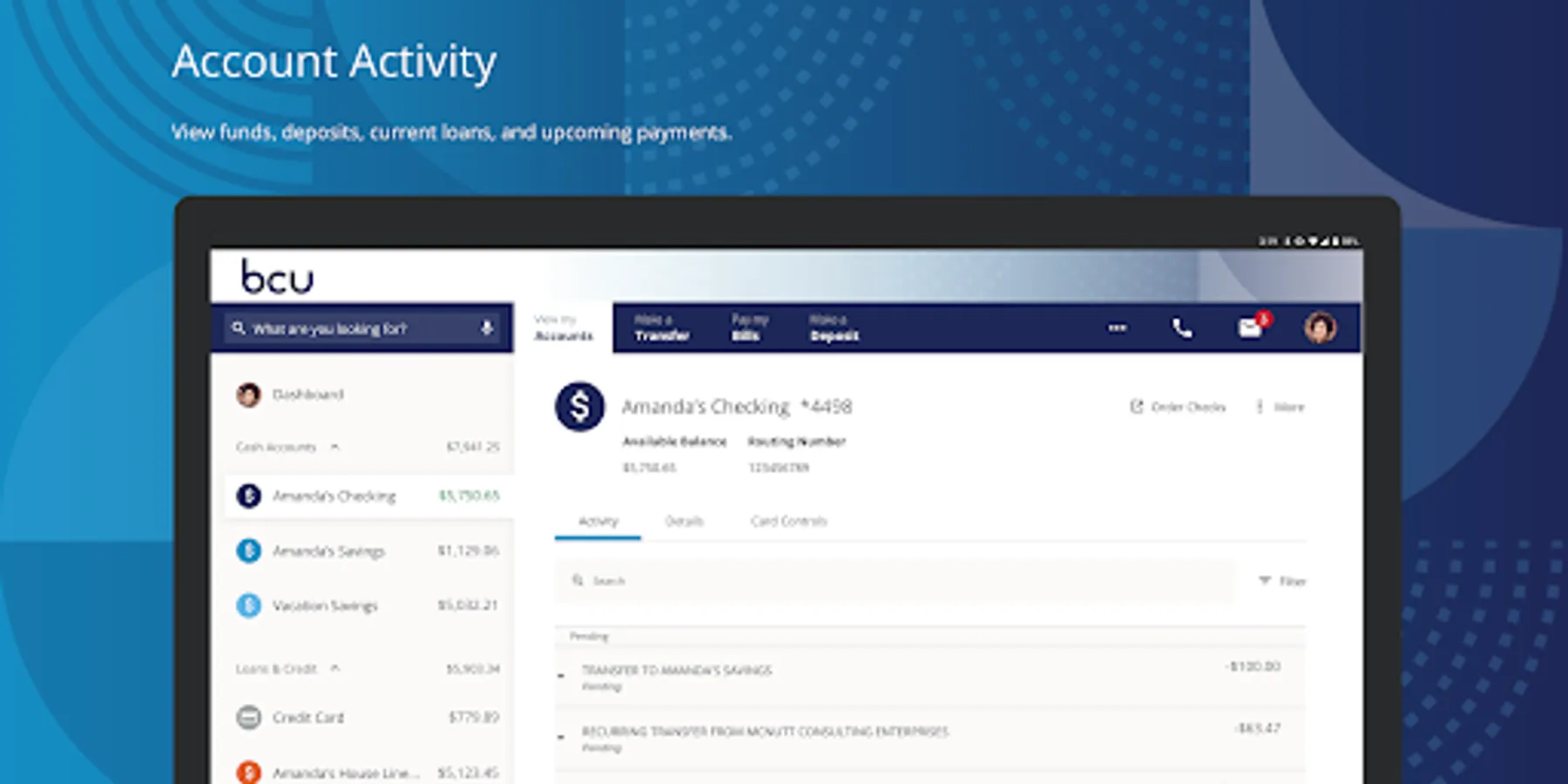1568x784 pixels.
Task: Open the profile avatar in the top bar
Action: click(1320, 328)
